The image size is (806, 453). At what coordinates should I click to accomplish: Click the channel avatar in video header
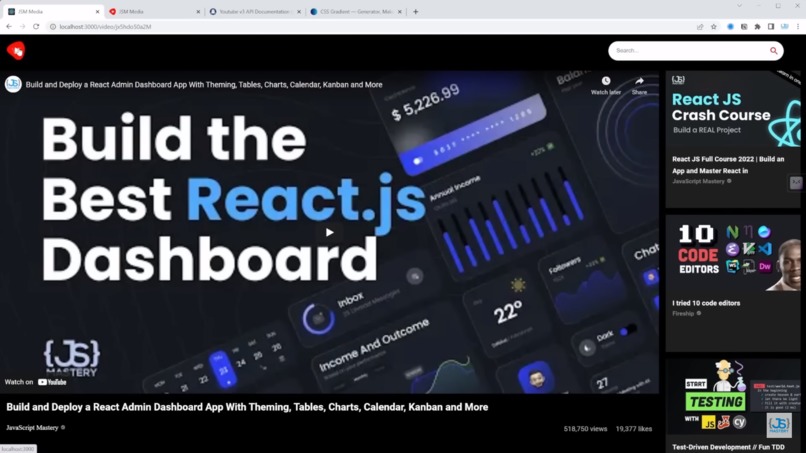(x=13, y=84)
